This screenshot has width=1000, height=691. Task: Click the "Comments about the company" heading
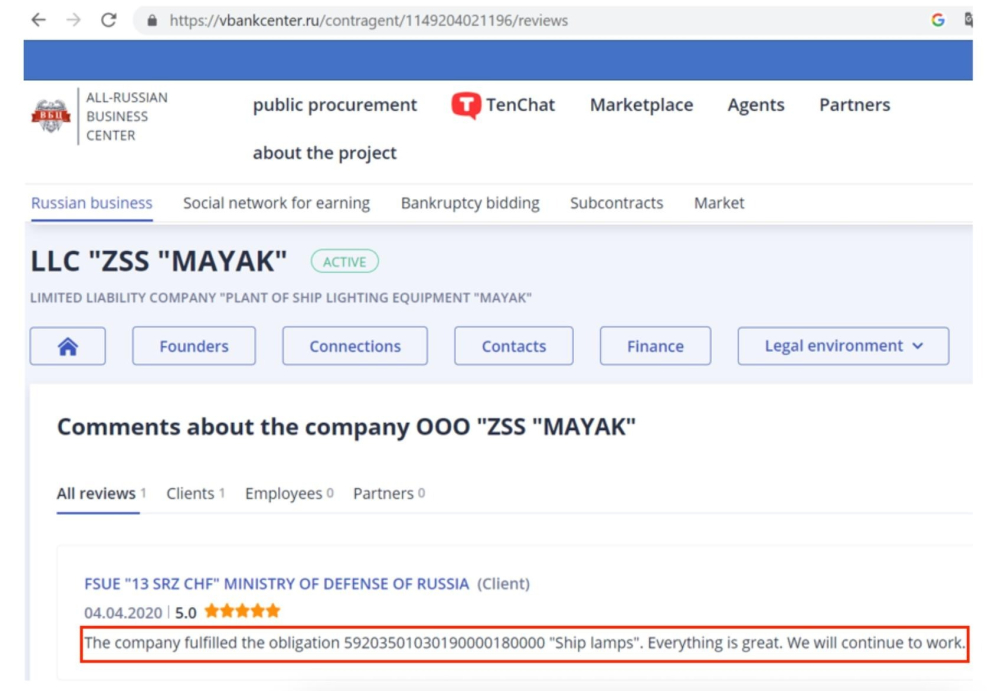[x=346, y=426]
